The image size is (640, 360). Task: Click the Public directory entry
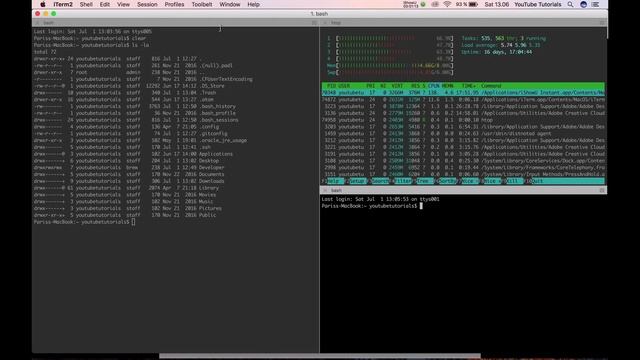pos(207,215)
